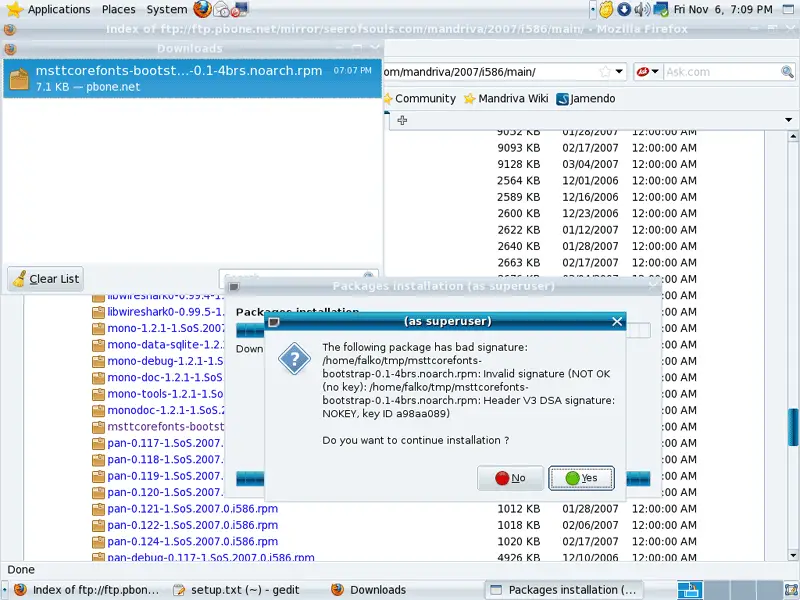The width and height of the screenshot is (800, 600).
Task: Click the question mark dialog icon
Action: click(294, 359)
